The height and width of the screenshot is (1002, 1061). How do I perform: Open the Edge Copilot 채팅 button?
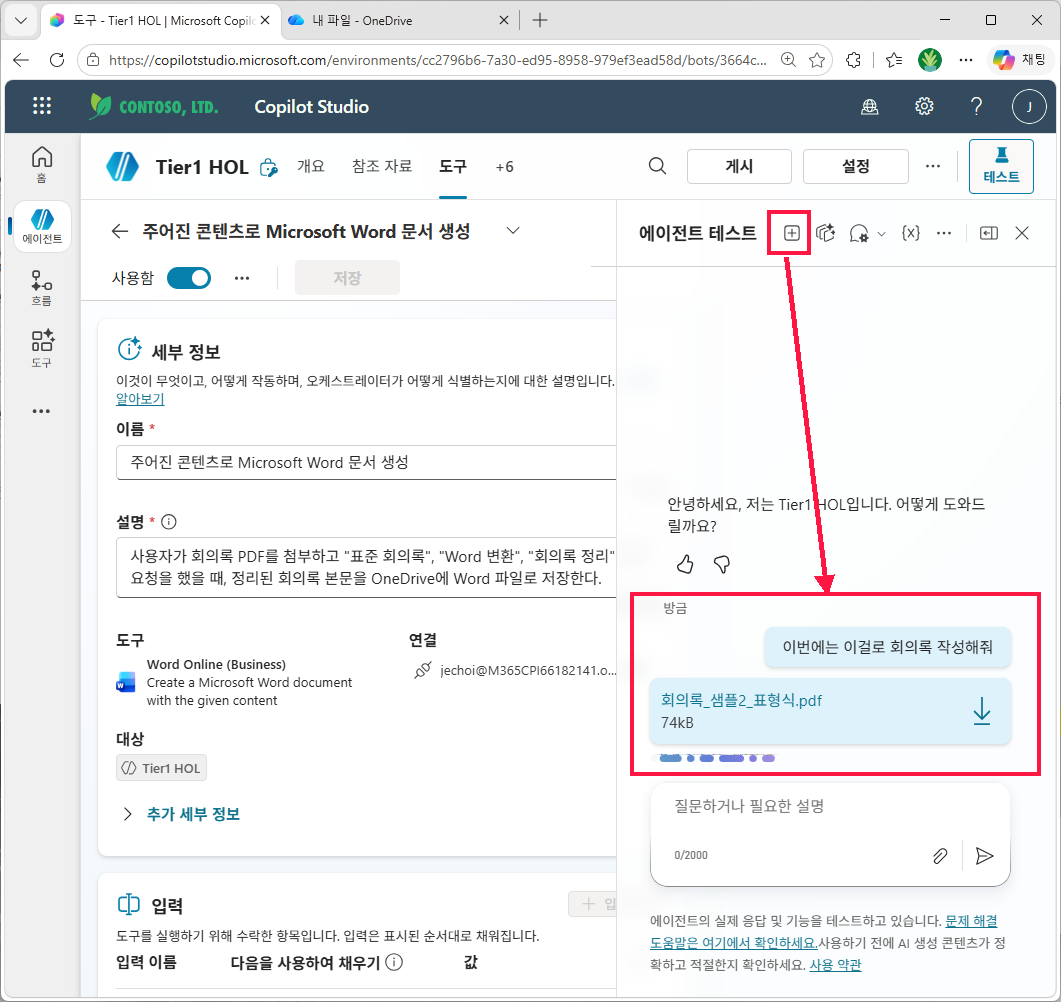pos(1020,60)
